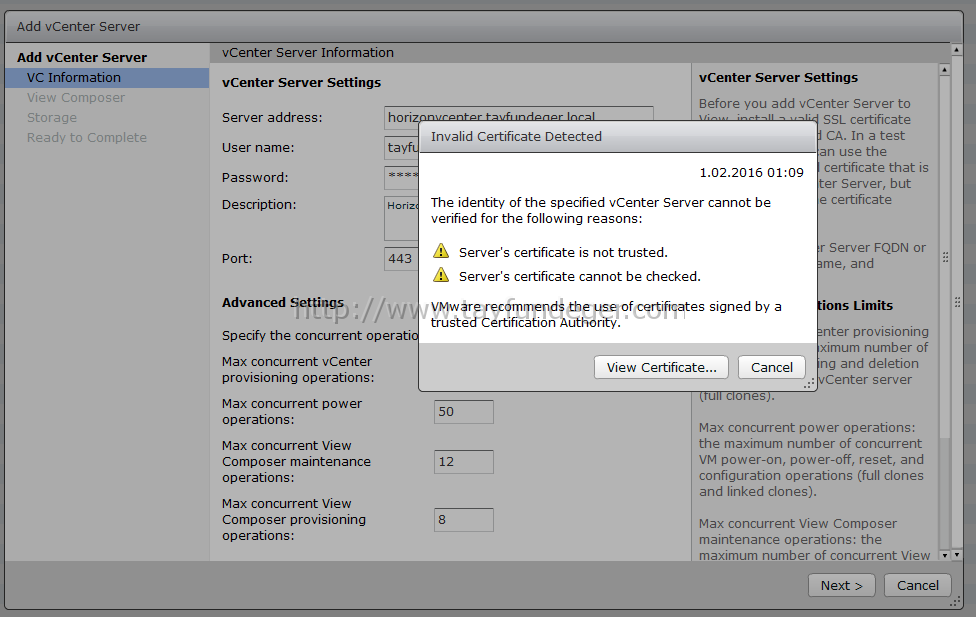Focus the User name input field

[x=401, y=148]
